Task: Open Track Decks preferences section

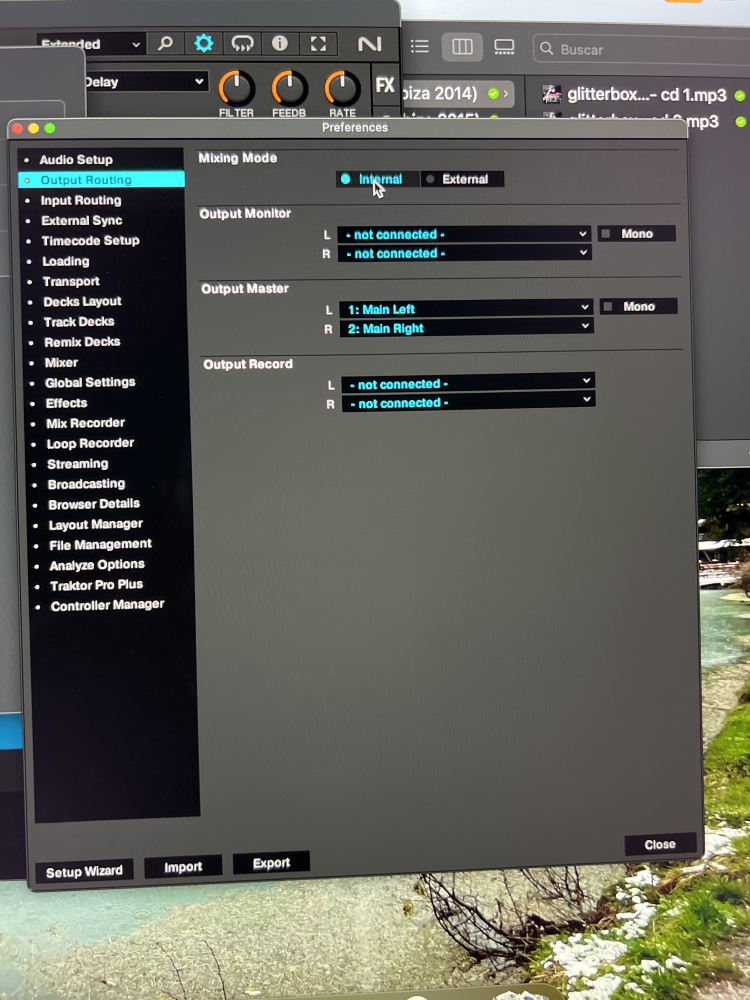Action: 78,321
